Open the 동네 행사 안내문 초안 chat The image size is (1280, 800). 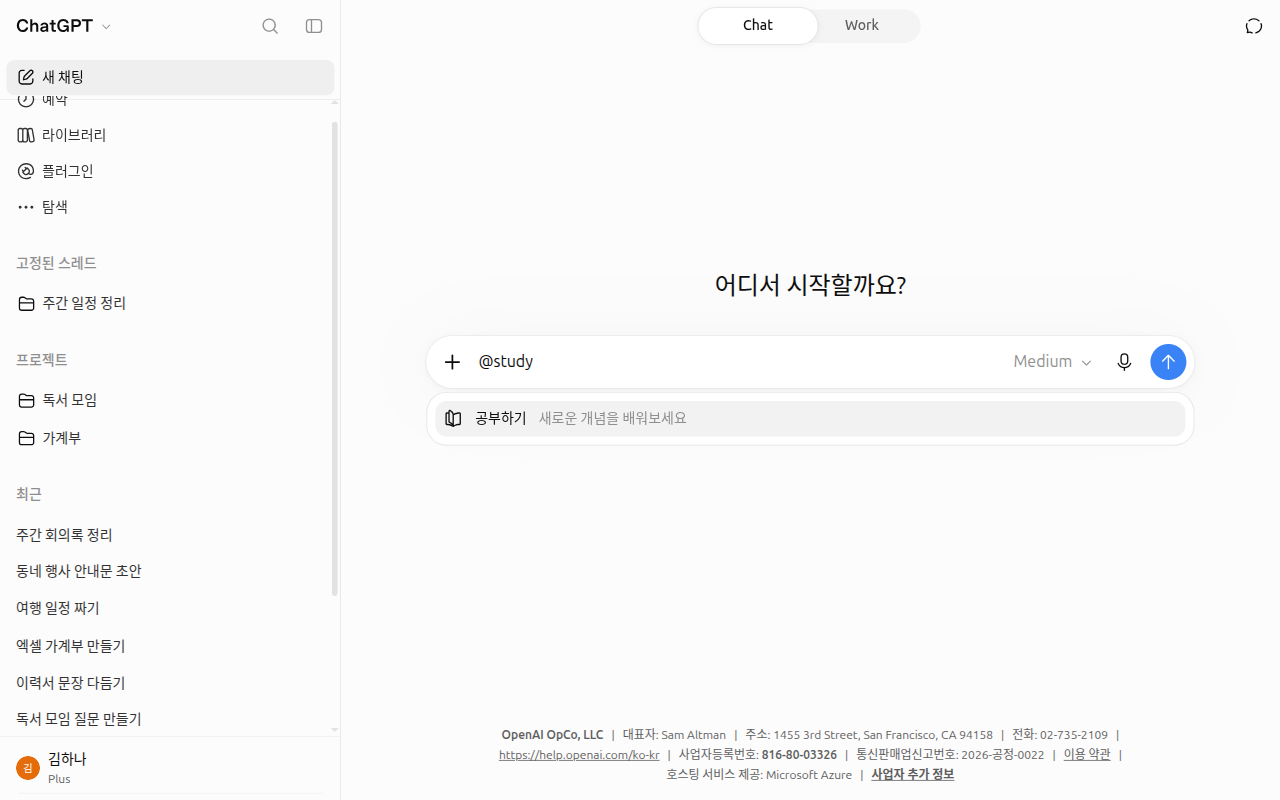[170, 571]
